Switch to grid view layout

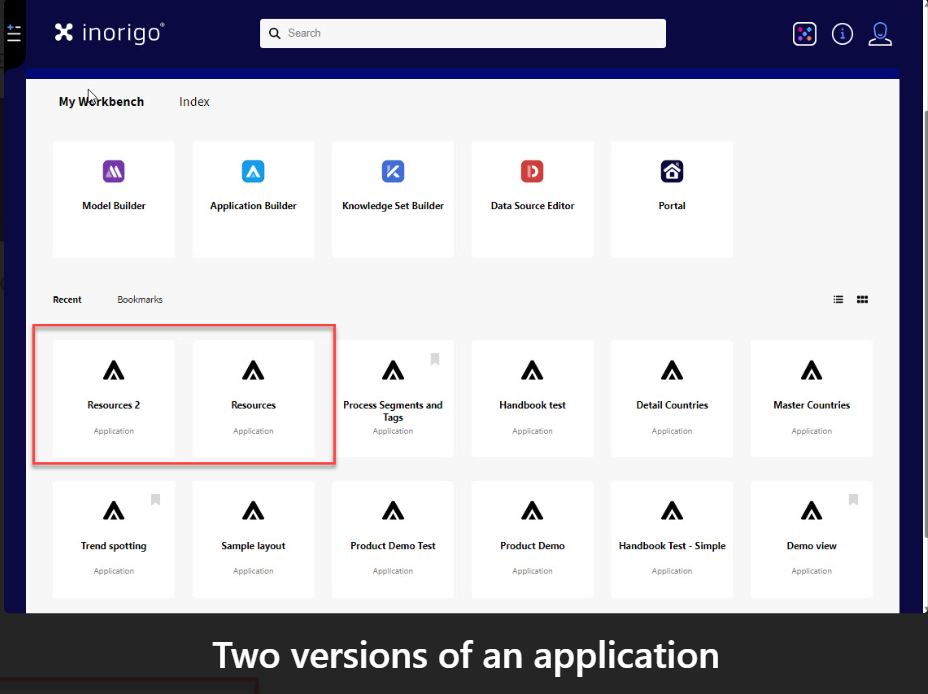pos(862,299)
